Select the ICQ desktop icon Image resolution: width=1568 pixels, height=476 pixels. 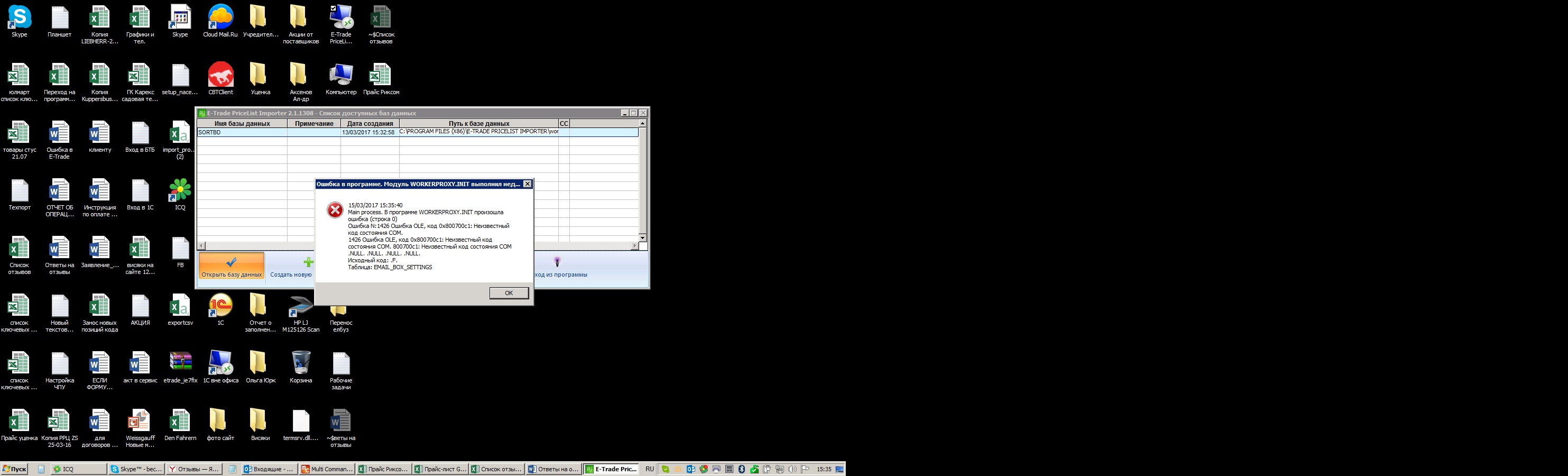[x=180, y=195]
